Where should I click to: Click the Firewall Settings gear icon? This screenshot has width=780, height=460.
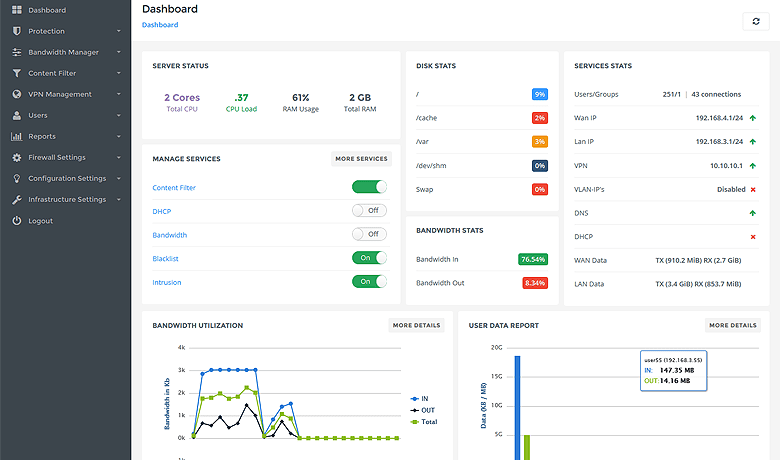[x=17, y=157]
